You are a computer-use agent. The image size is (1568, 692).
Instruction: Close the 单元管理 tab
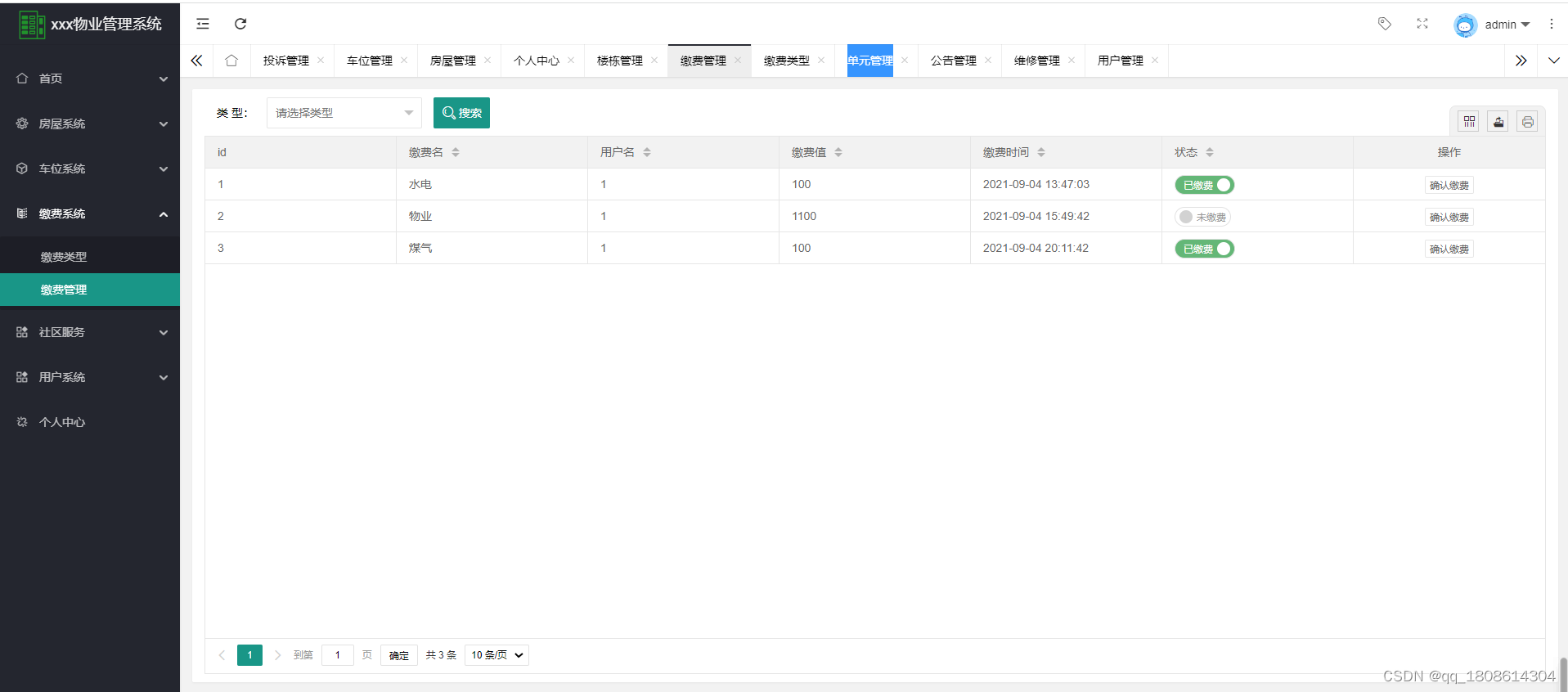click(x=905, y=60)
